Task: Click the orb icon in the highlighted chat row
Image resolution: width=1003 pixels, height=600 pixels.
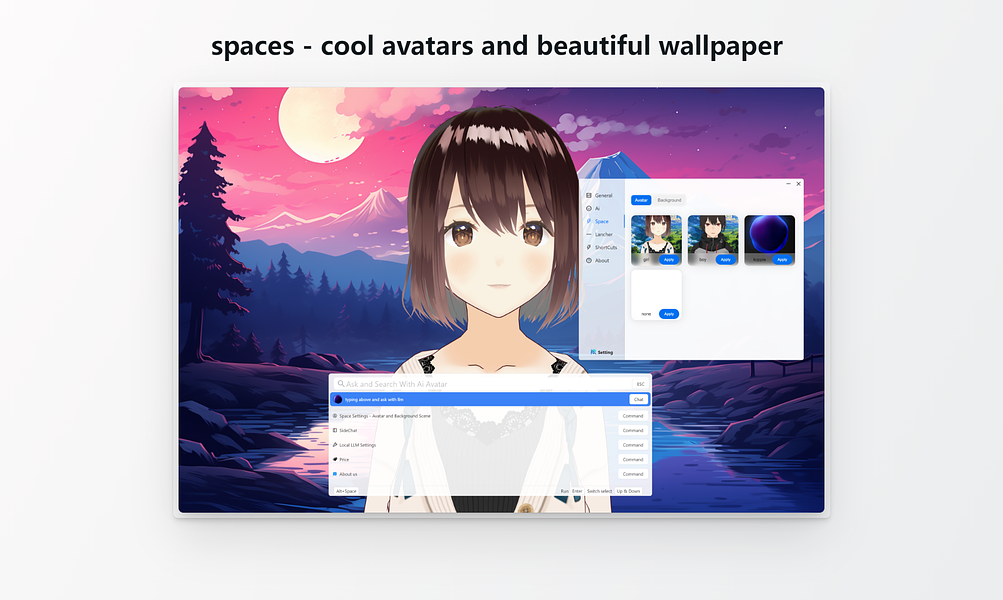Action: (338, 400)
